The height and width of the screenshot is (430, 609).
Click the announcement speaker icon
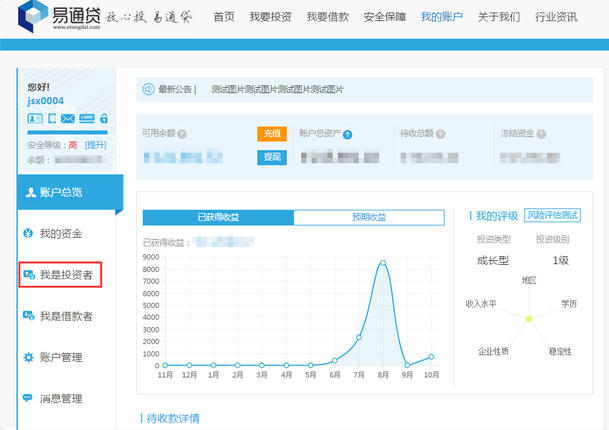coord(148,89)
